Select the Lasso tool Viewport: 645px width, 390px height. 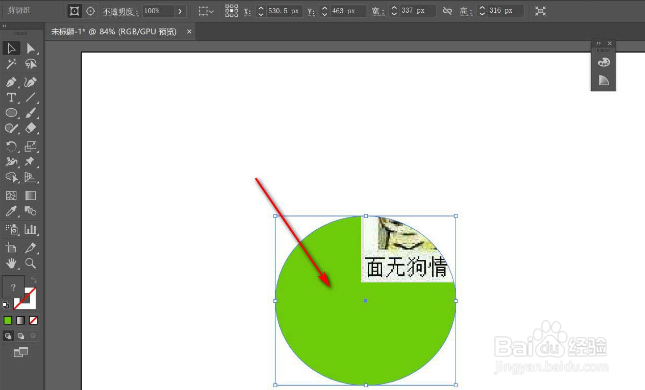click(30, 64)
